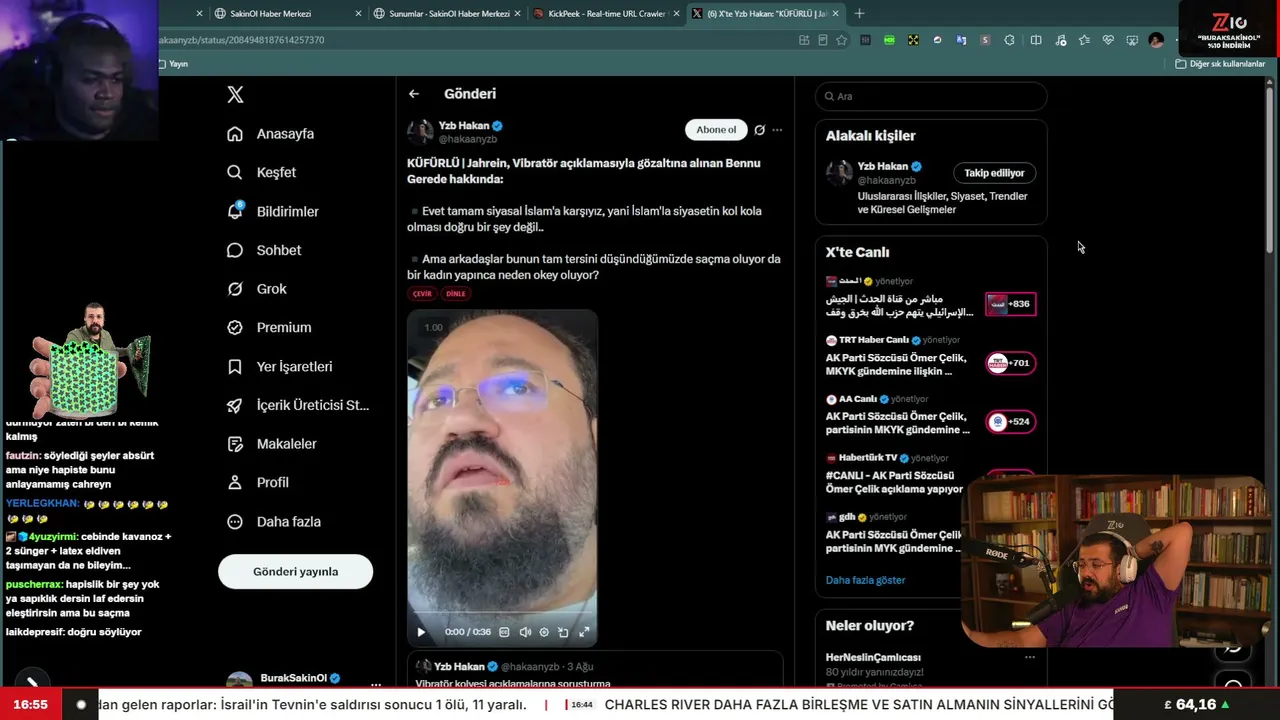The image size is (1280, 720).
Task: Open the +836 live broadcast badge
Action: click(1011, 304)
